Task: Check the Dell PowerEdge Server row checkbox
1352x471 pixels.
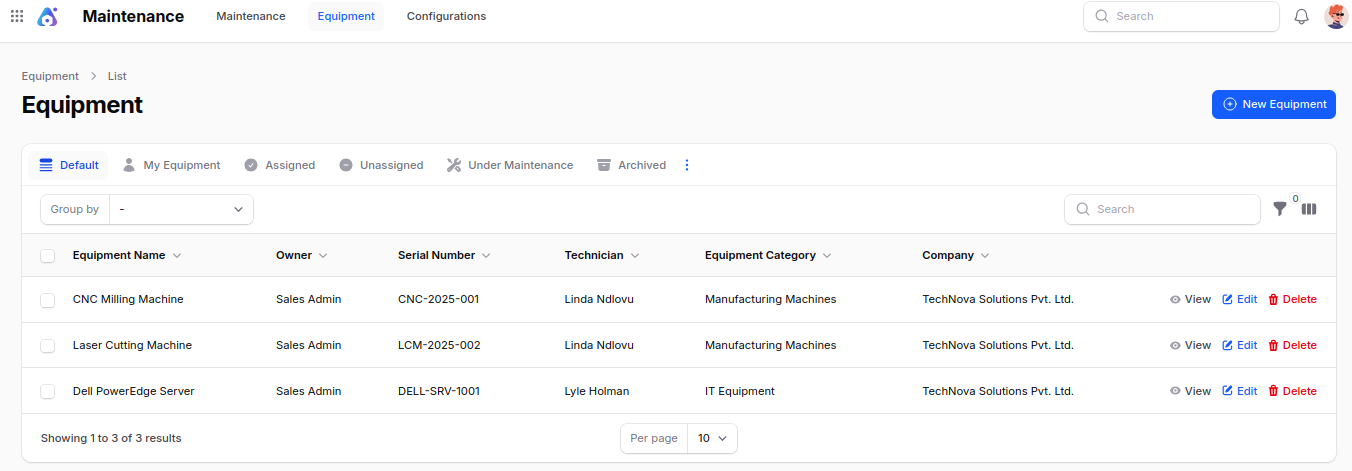Action: [48, 392]
